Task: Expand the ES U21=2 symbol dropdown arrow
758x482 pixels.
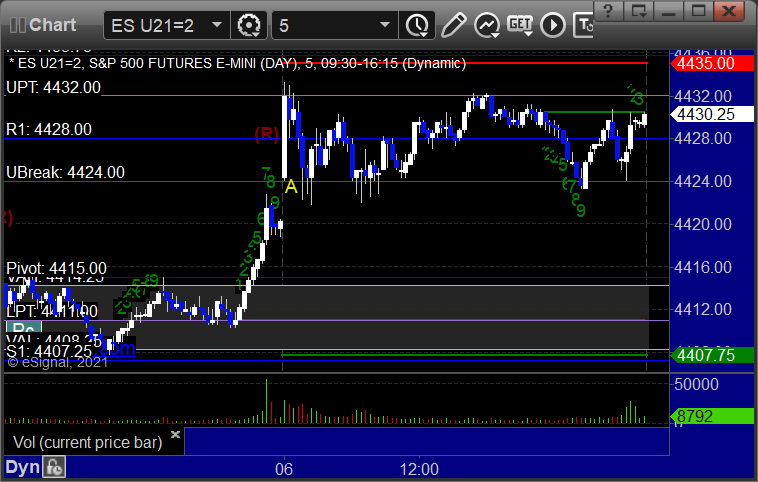Action: pyautogui.click(x=217, y=24)
